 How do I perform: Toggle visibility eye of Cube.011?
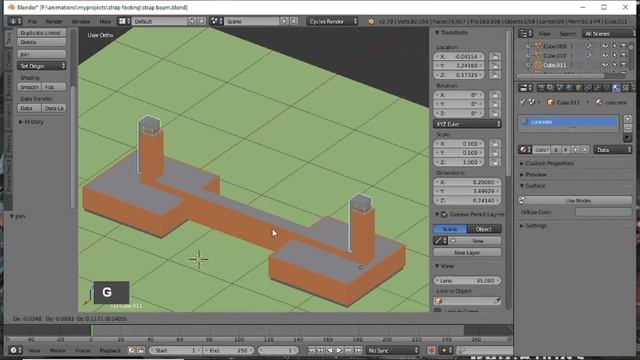tap(605, 65)
